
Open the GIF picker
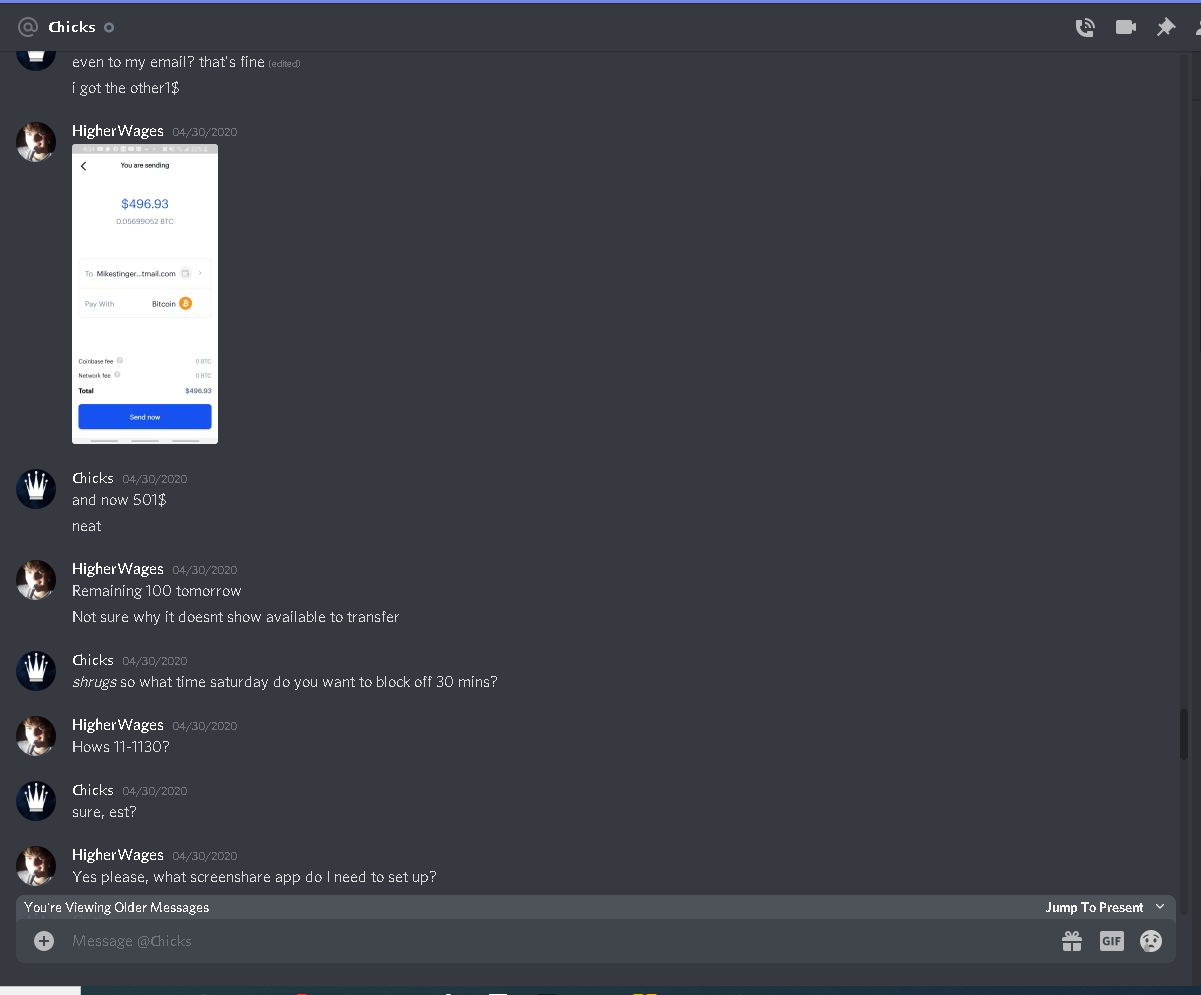coord(1112,941)
